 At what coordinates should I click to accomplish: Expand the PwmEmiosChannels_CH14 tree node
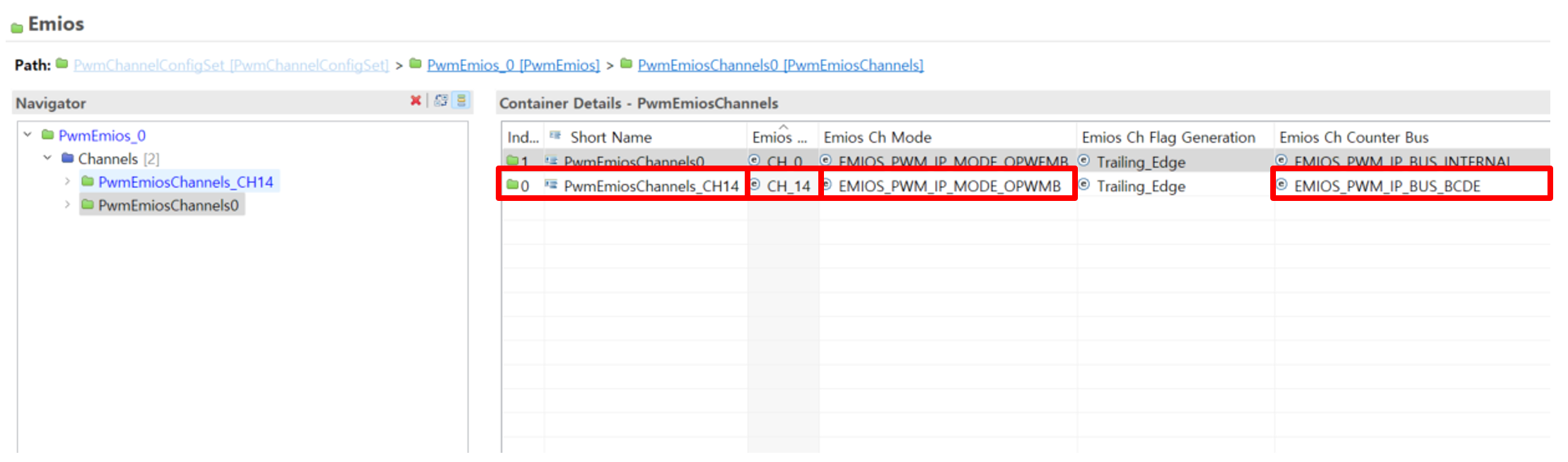tap(67, 182)
